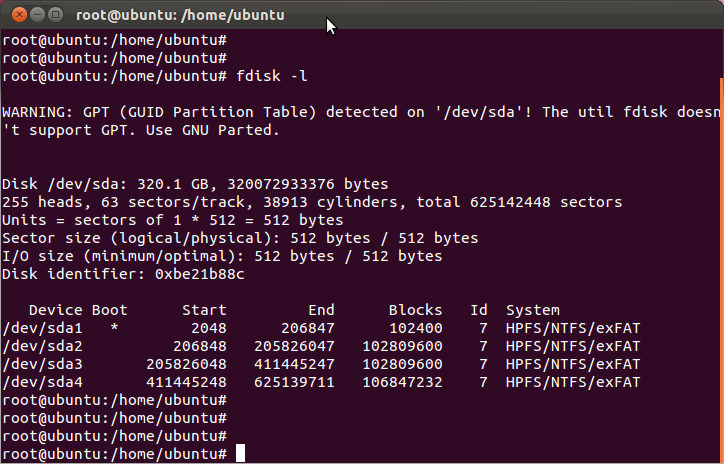This screenshot has height=464, width=724.
Task: Click the cursor block at last prompt
Action: tap(240, 453)
